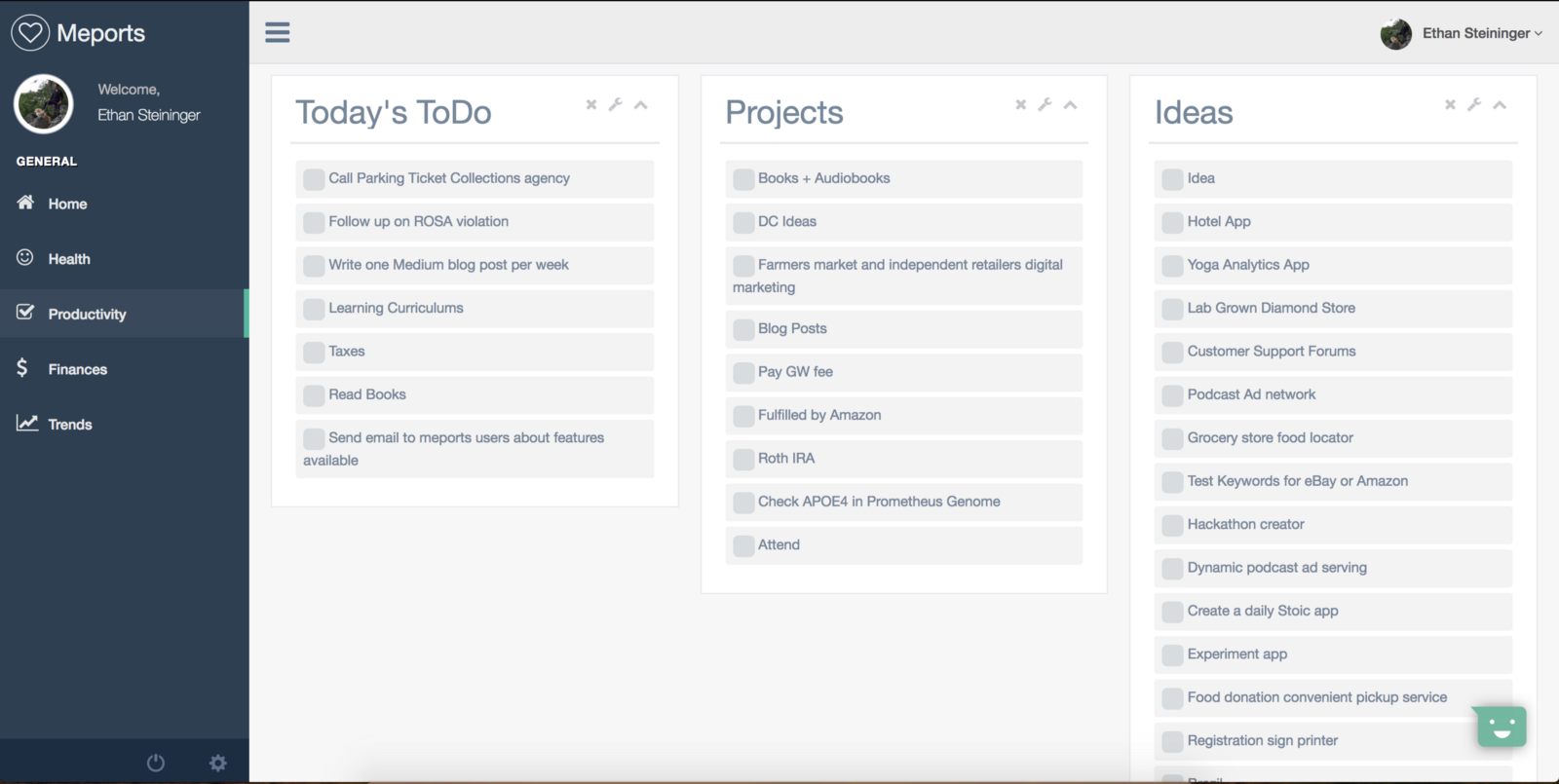Viewport: 1559px width, 784px height.
Task: Click wrench icon on Today's ToDo panel
Action: [x=616, y=104]
